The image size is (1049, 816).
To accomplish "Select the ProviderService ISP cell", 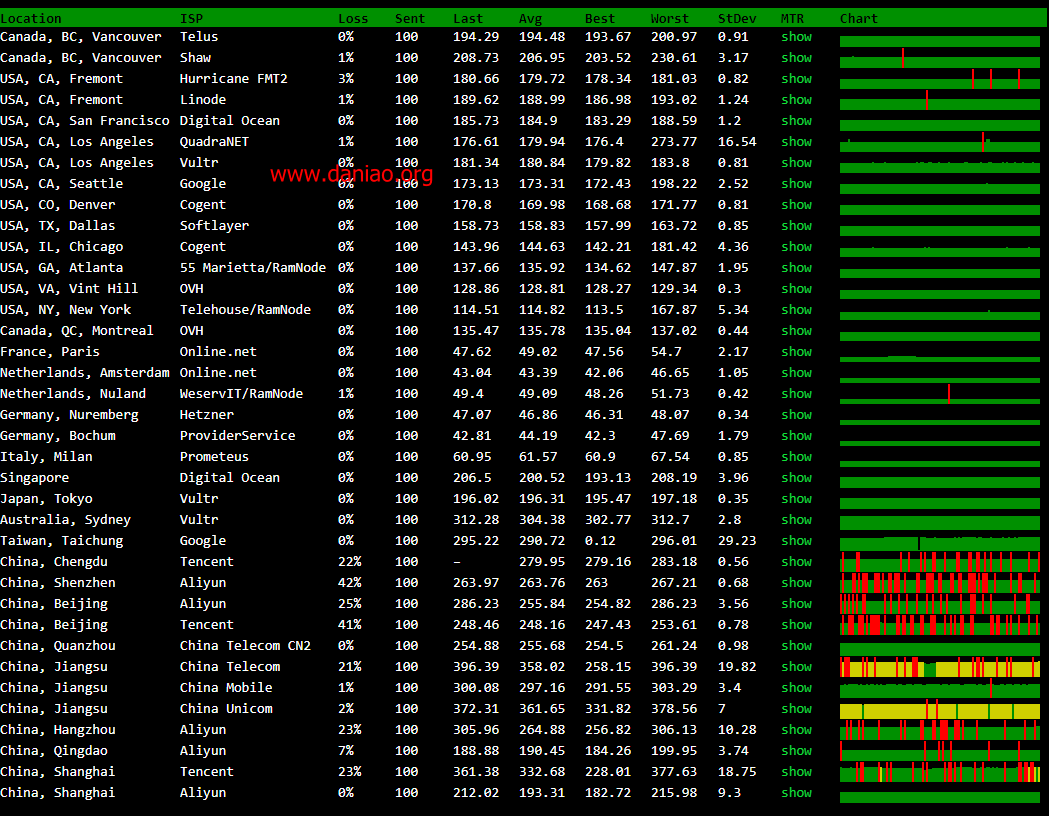I will coord(237,435).
